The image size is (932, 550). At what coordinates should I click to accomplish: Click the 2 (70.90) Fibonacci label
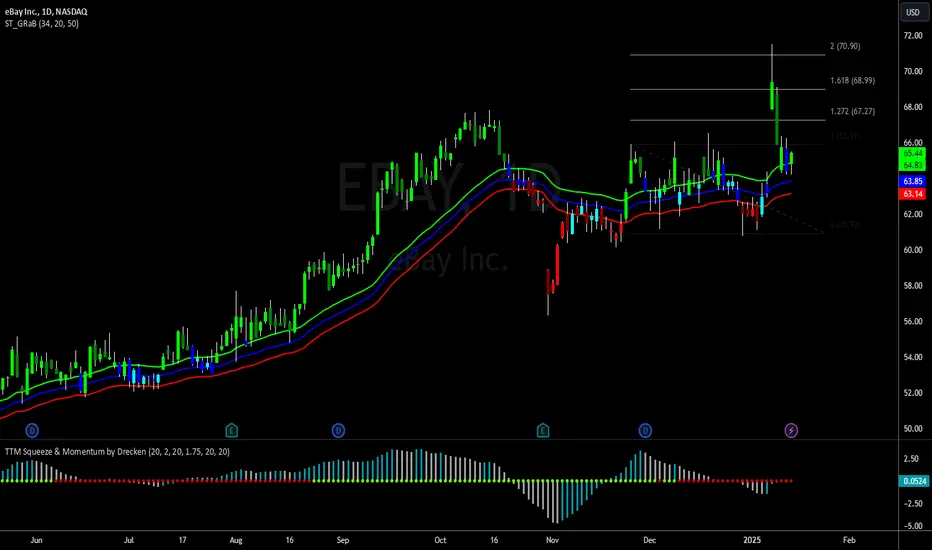click(845, 46)
